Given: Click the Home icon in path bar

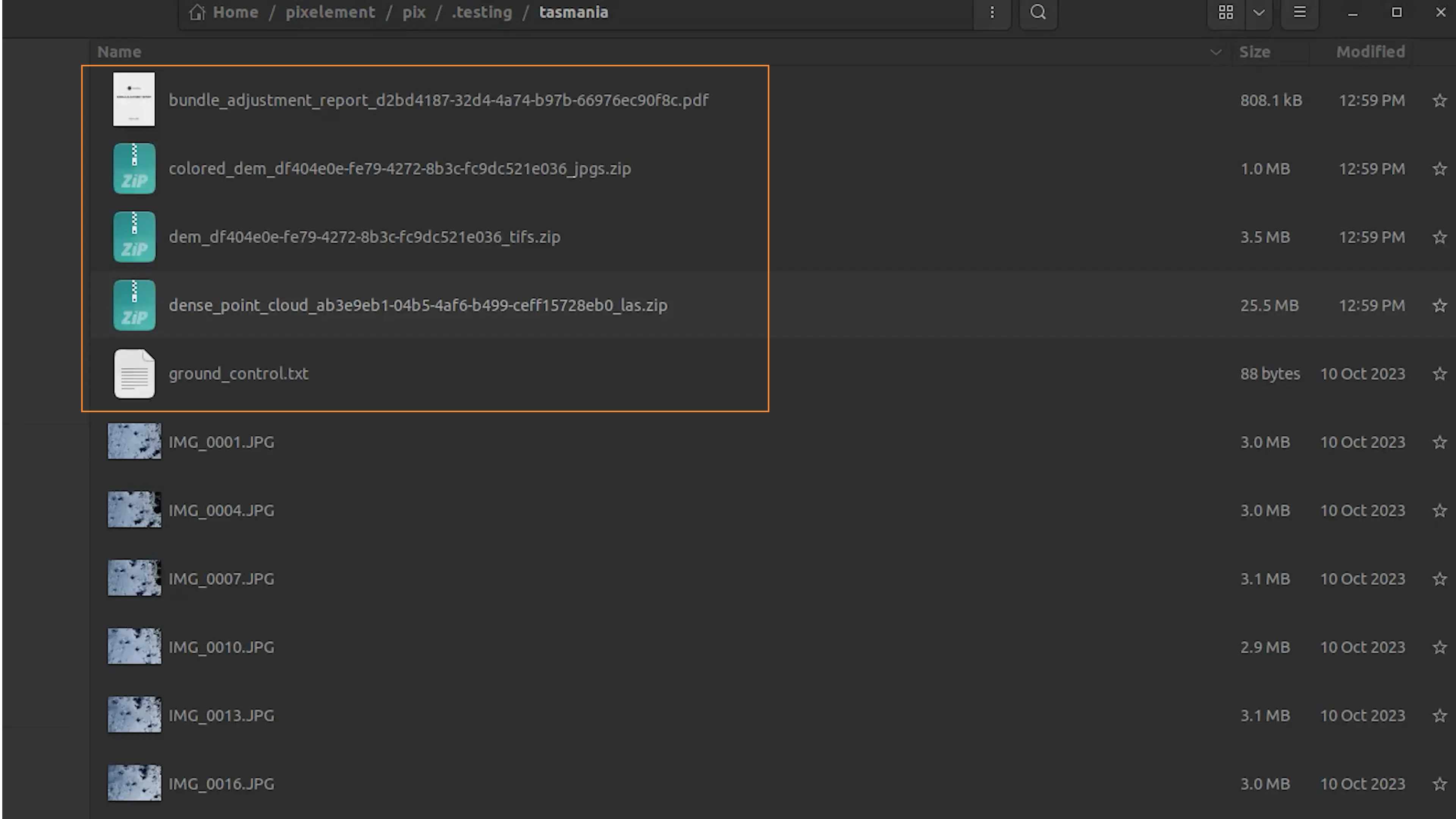Looking at the screenshot, I should click(197, 13).
